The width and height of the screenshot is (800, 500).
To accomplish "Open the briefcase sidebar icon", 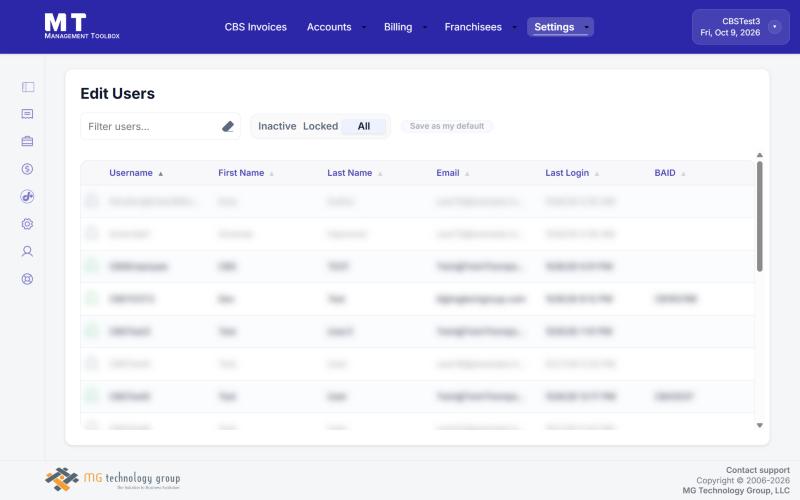I will [x=28, y=141].
